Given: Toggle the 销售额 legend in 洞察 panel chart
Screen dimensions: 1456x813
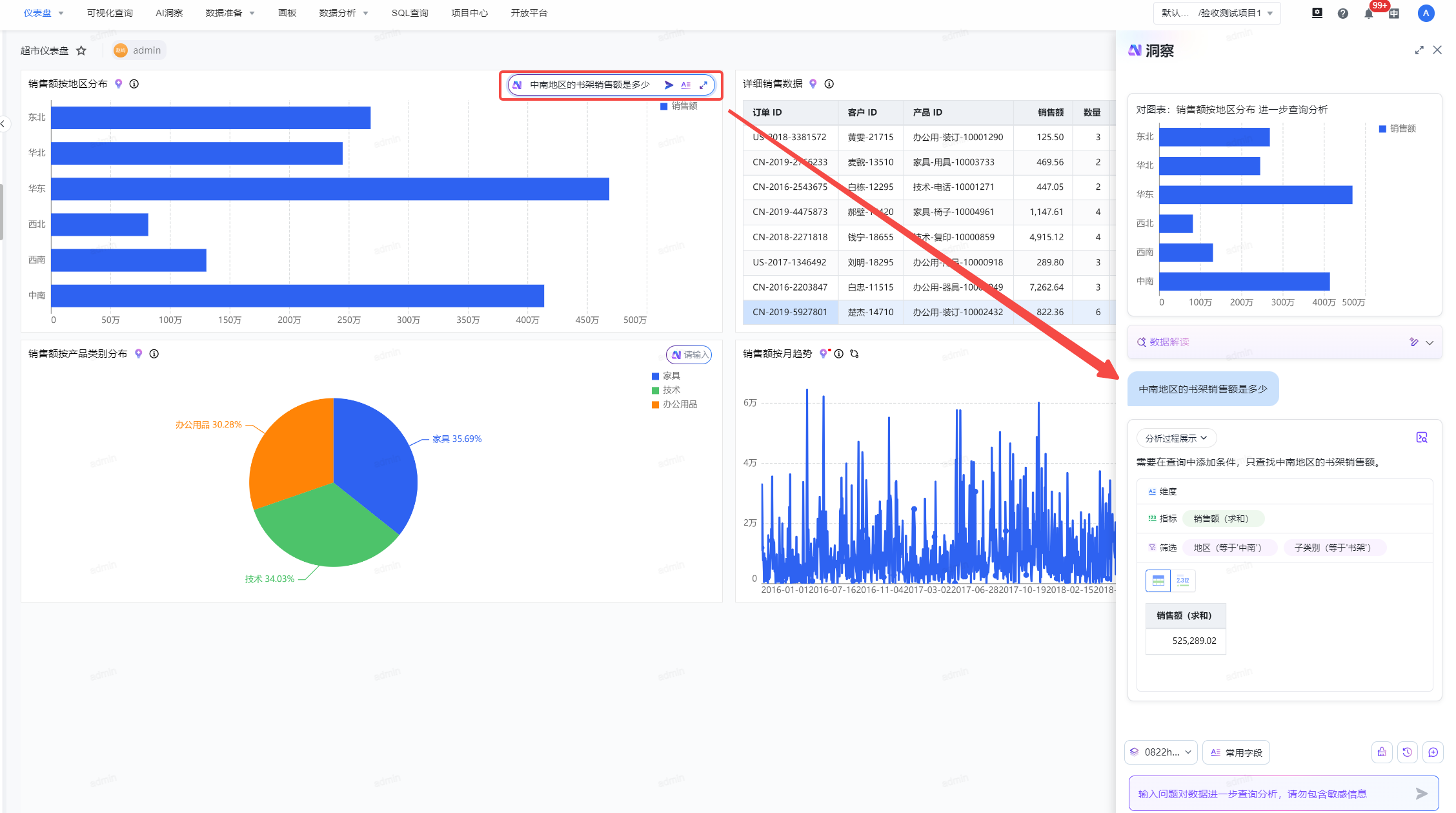Looking at the screenshot, I should pyautogui.click(x=1397, y=129).
